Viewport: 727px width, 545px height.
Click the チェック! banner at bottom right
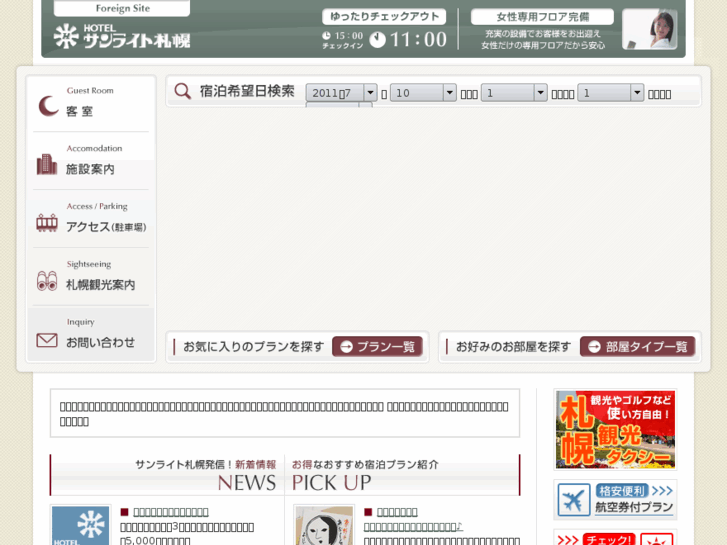click(615, 538)
